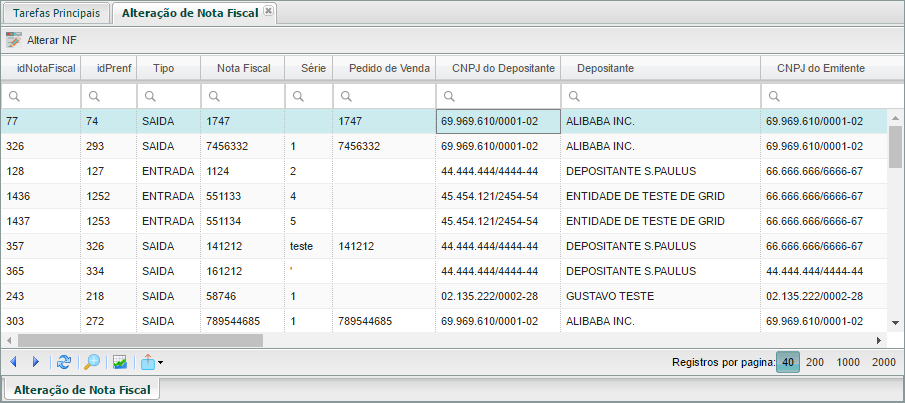
Task: Open the magnifier search tool
Action: (92, 362)
